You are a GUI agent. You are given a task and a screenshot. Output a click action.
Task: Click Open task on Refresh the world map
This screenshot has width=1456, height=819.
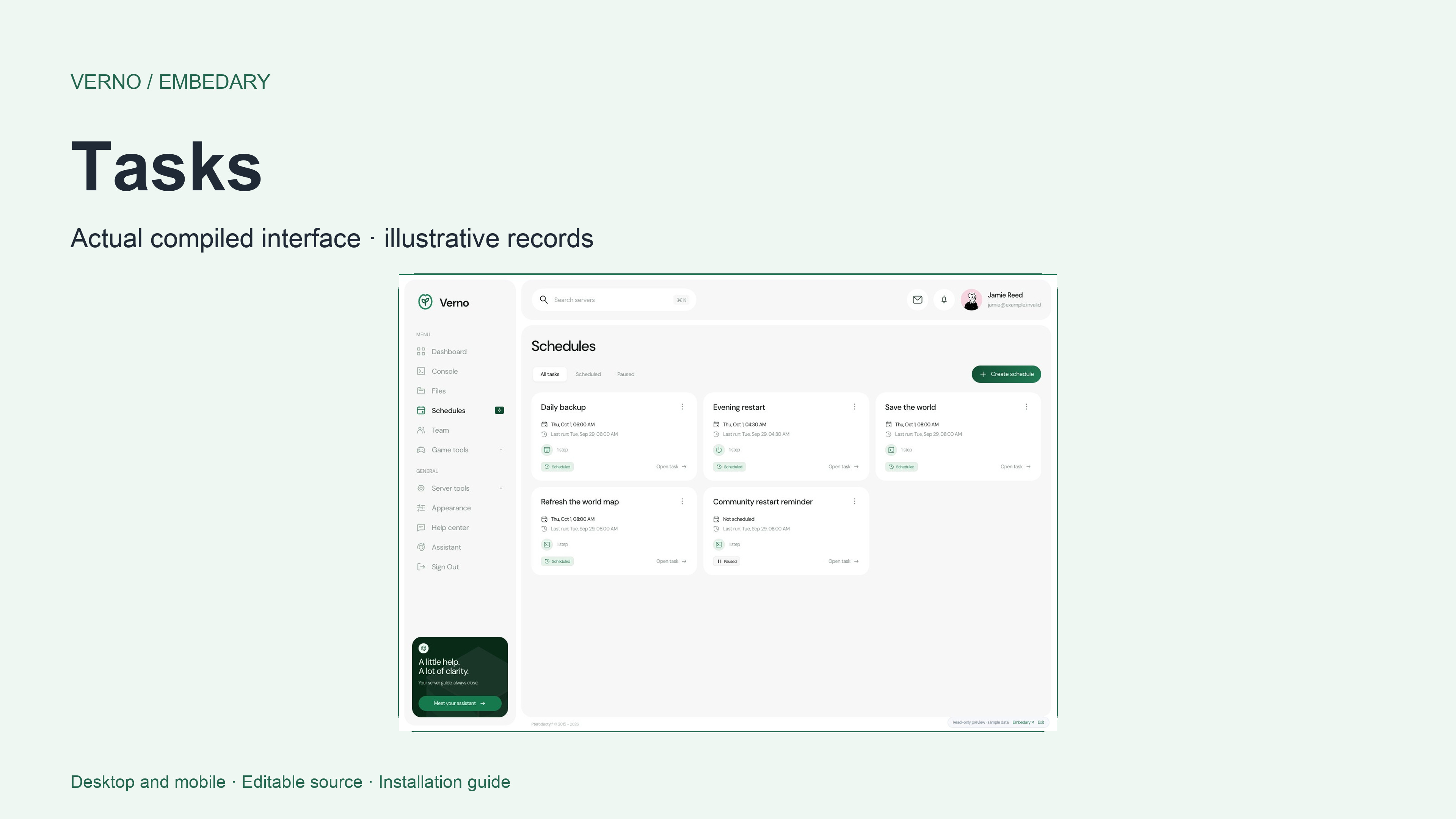(672, 561)
